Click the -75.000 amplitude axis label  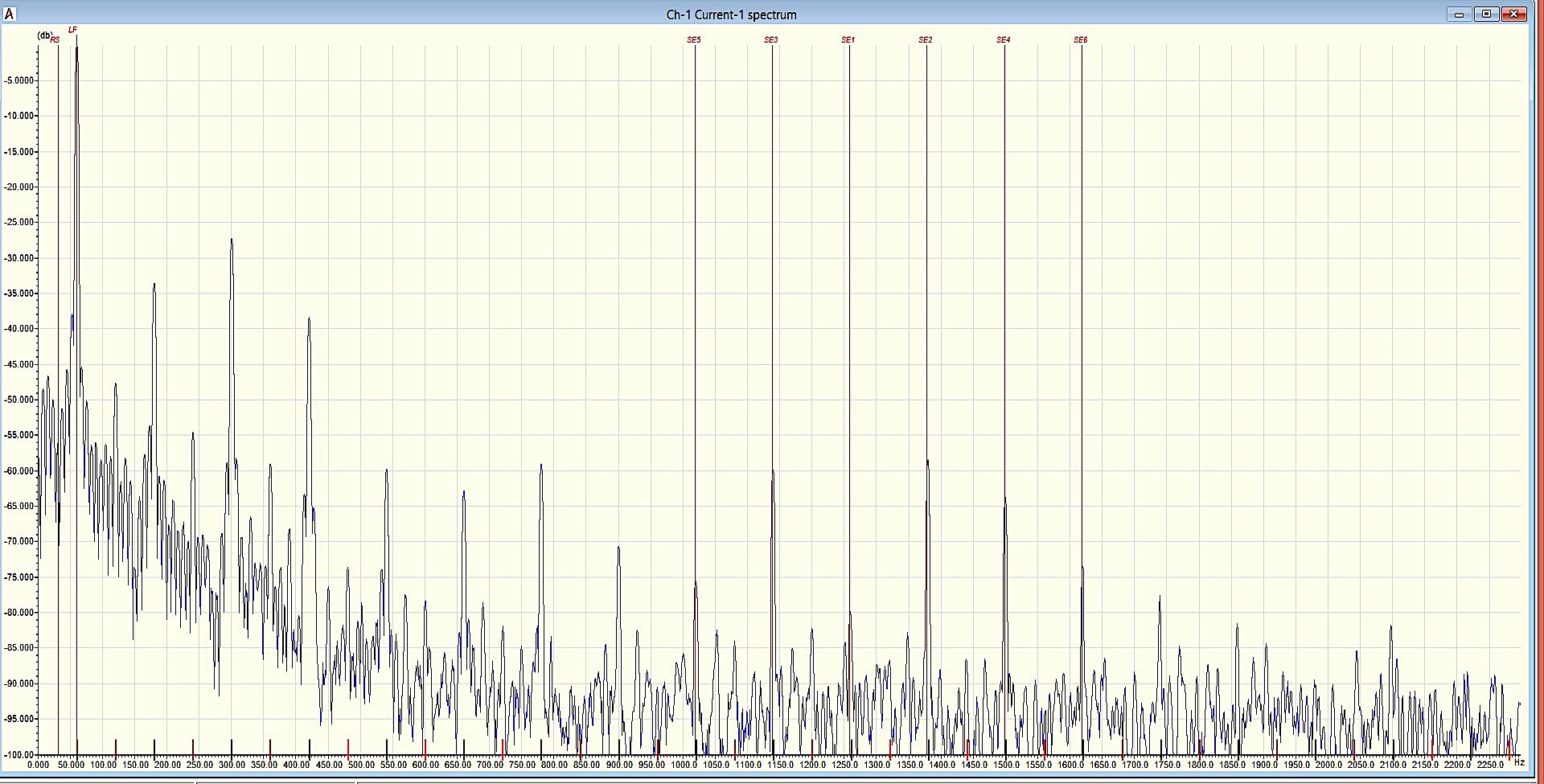tap(19, 577)
